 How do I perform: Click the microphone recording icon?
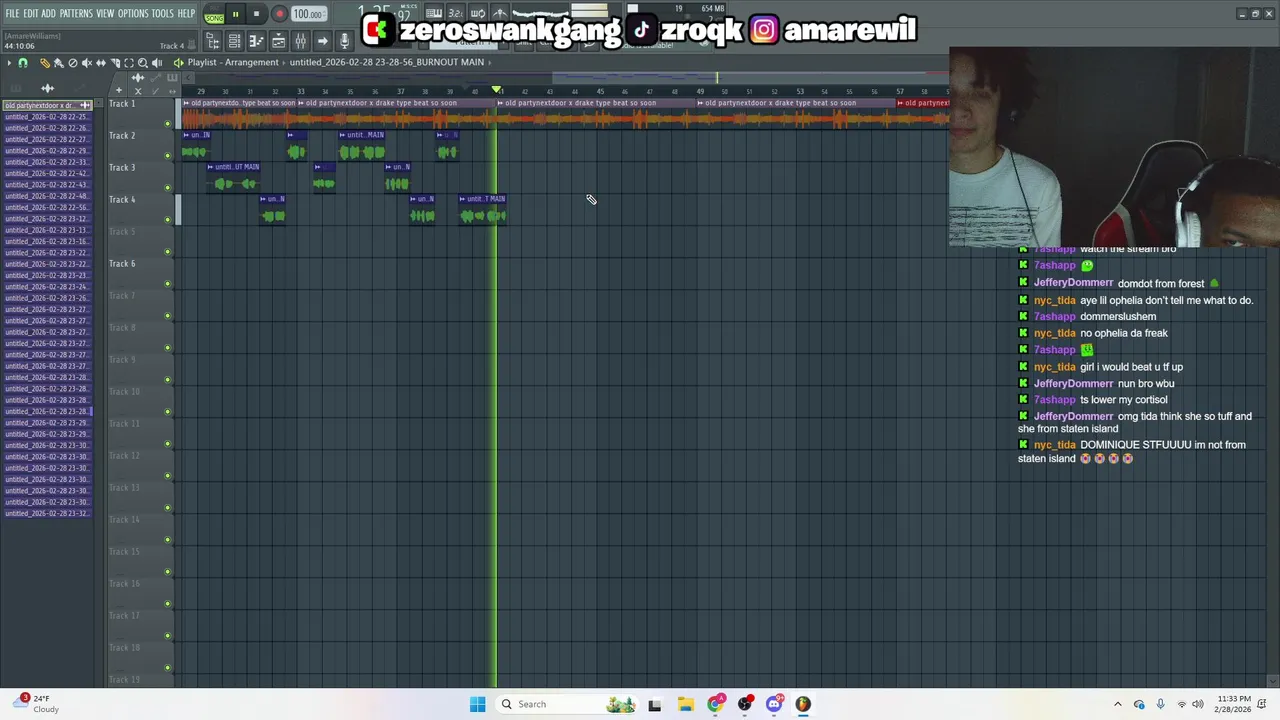pyautogui.click(x=344, y=41)
